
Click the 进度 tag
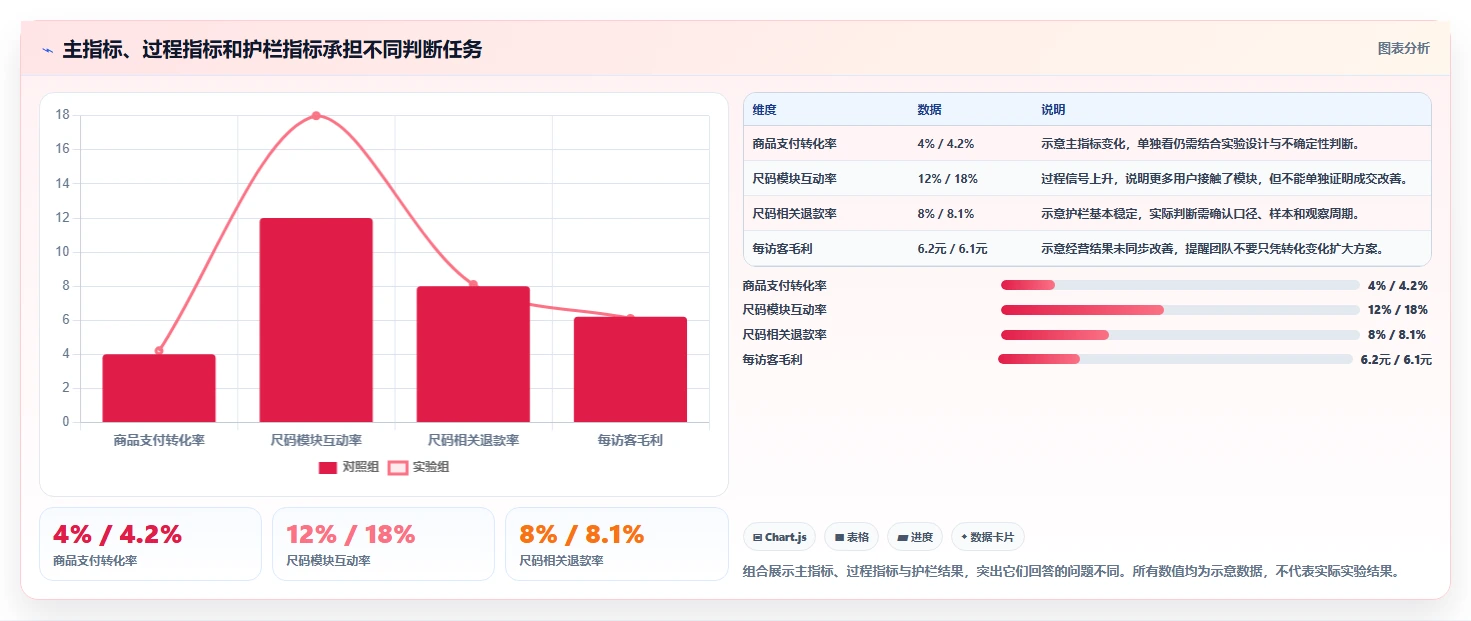(x=915, y=537)
